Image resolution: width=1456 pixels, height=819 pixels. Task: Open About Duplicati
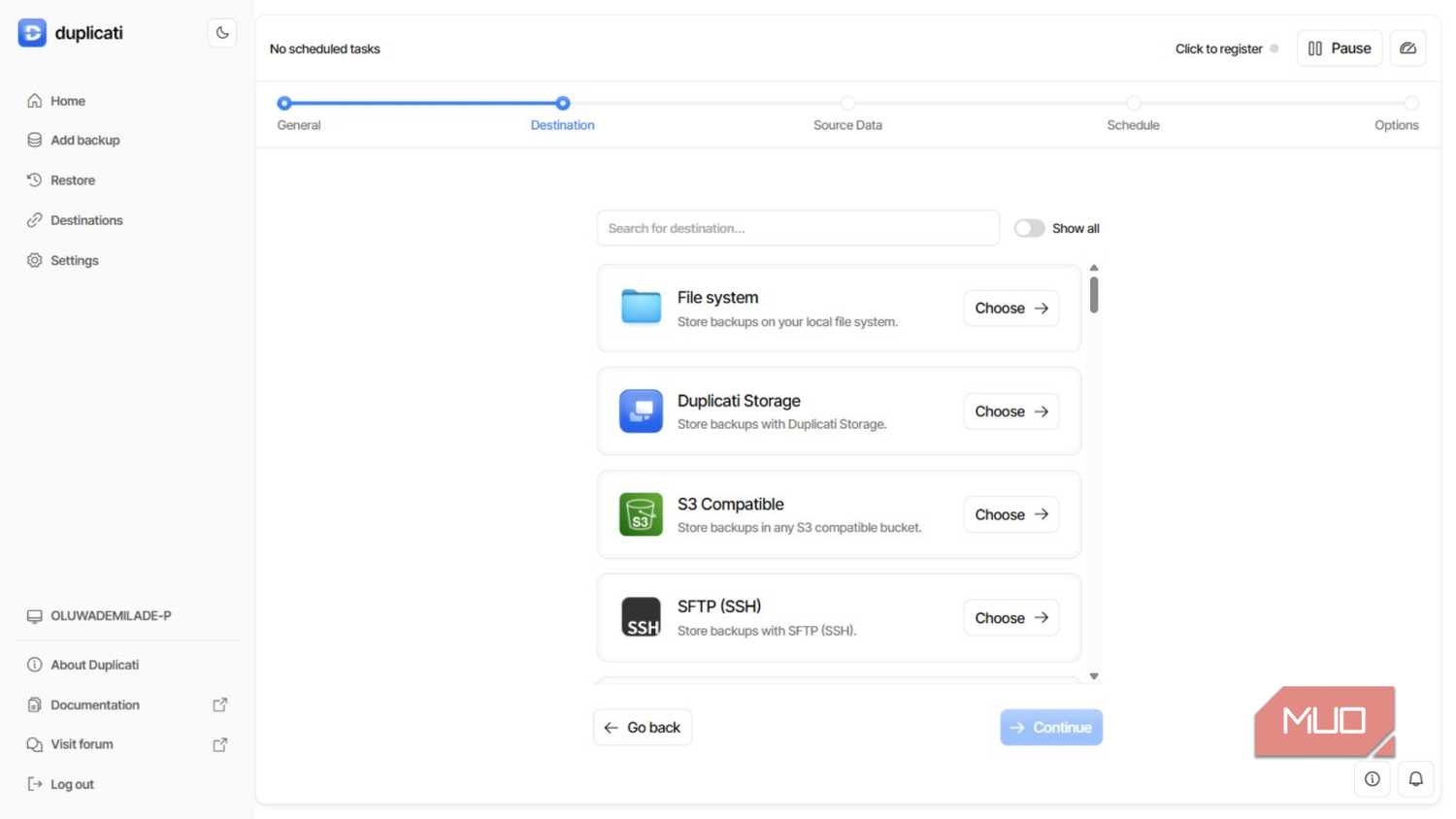94,665
